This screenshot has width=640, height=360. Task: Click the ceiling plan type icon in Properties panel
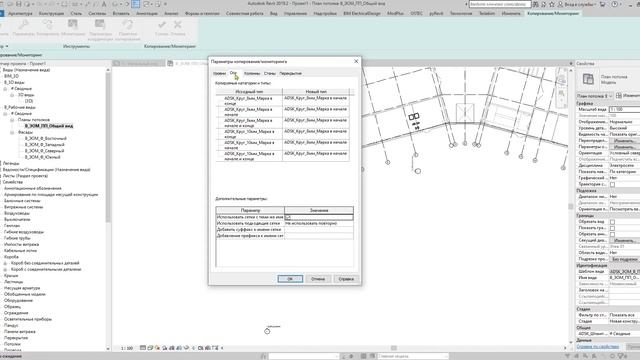pyautogui.click(x=588, y=79)
